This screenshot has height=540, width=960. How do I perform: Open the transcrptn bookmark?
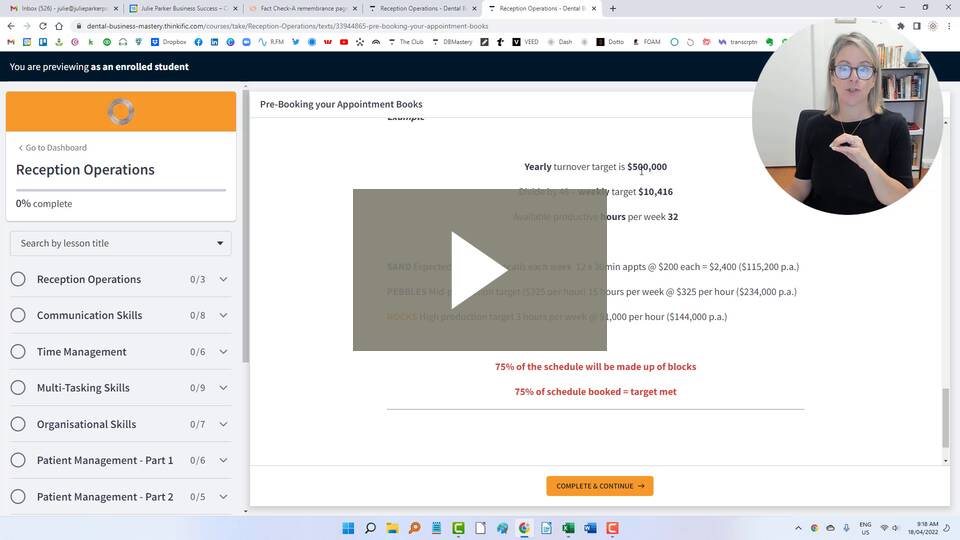[738, 42]
